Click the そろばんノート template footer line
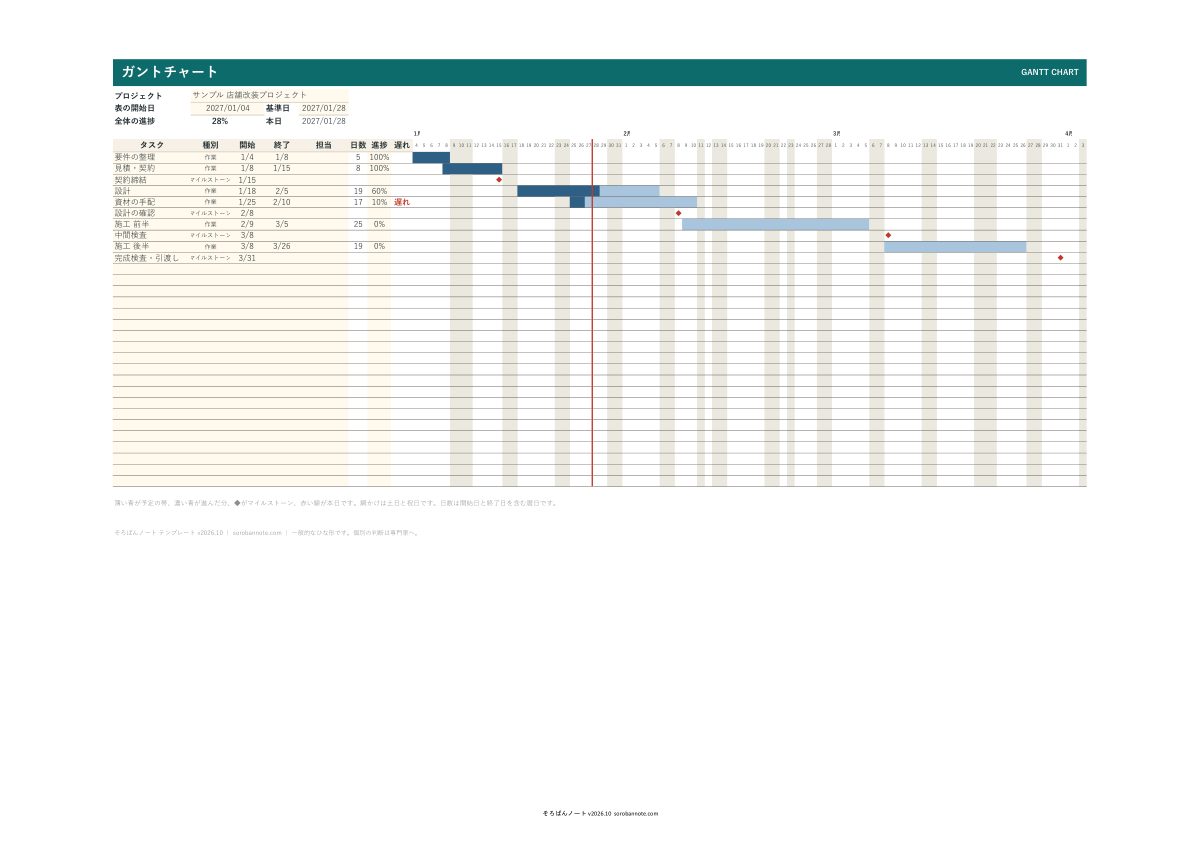 (x=267, y=533)
